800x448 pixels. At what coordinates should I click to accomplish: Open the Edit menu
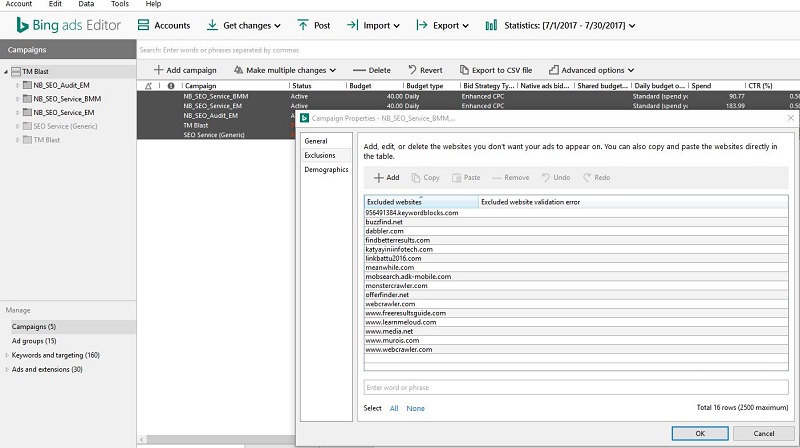pyautogui.click(x=55, y=4)
